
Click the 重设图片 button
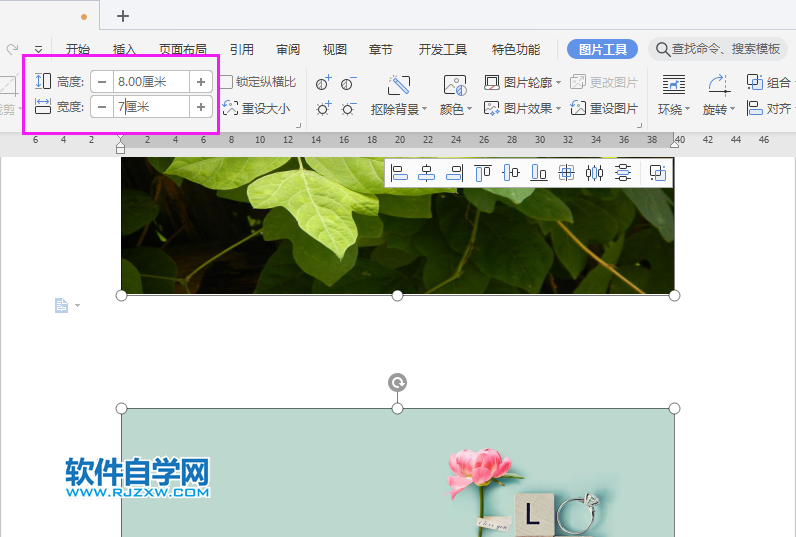[x=604, y=108]
